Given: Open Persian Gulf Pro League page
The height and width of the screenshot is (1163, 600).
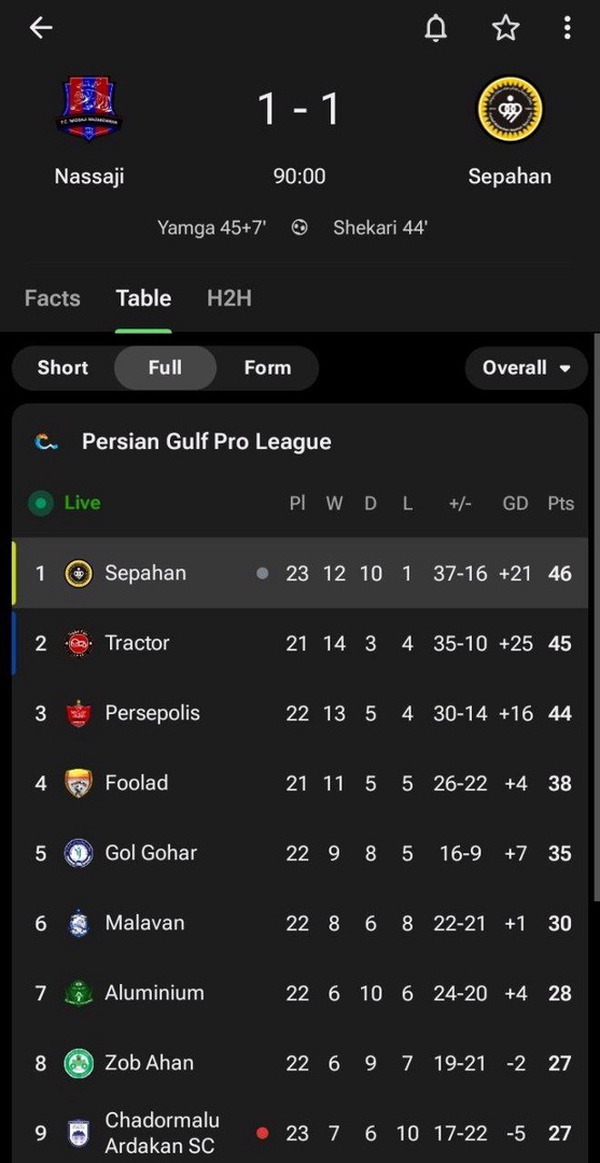Looking at the screenshot, I should point(207,442).
